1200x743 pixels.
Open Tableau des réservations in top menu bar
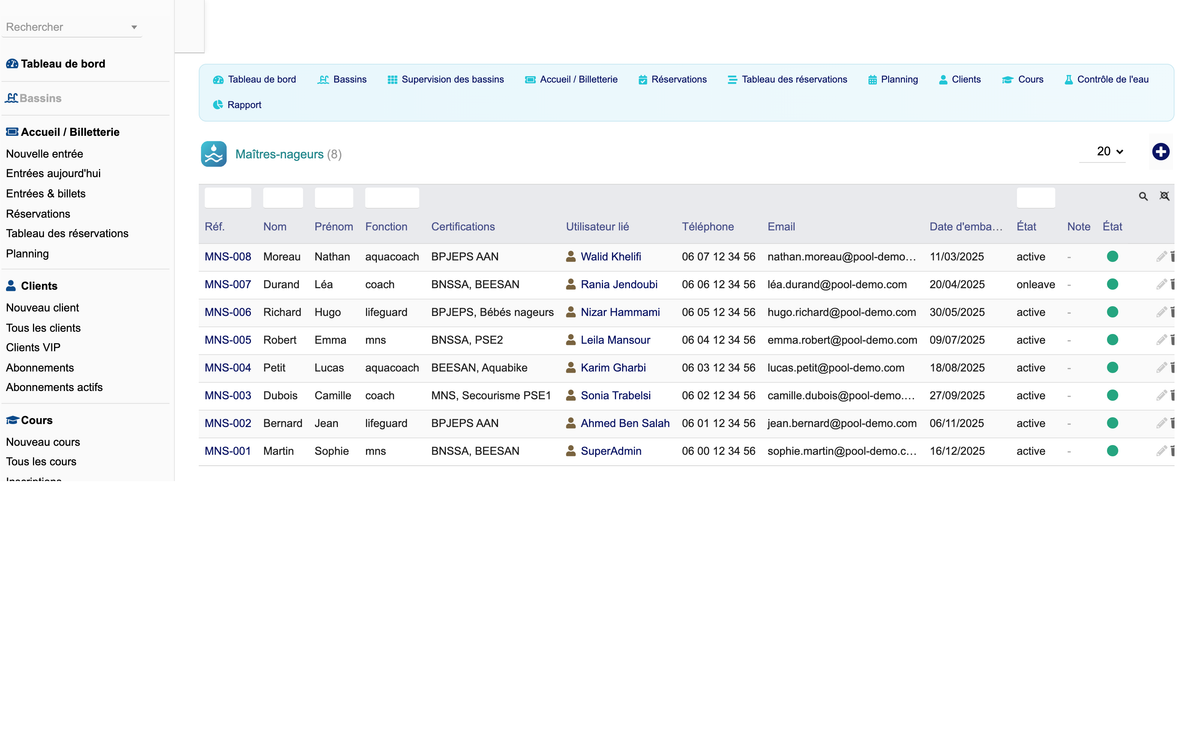click(787, 80)
